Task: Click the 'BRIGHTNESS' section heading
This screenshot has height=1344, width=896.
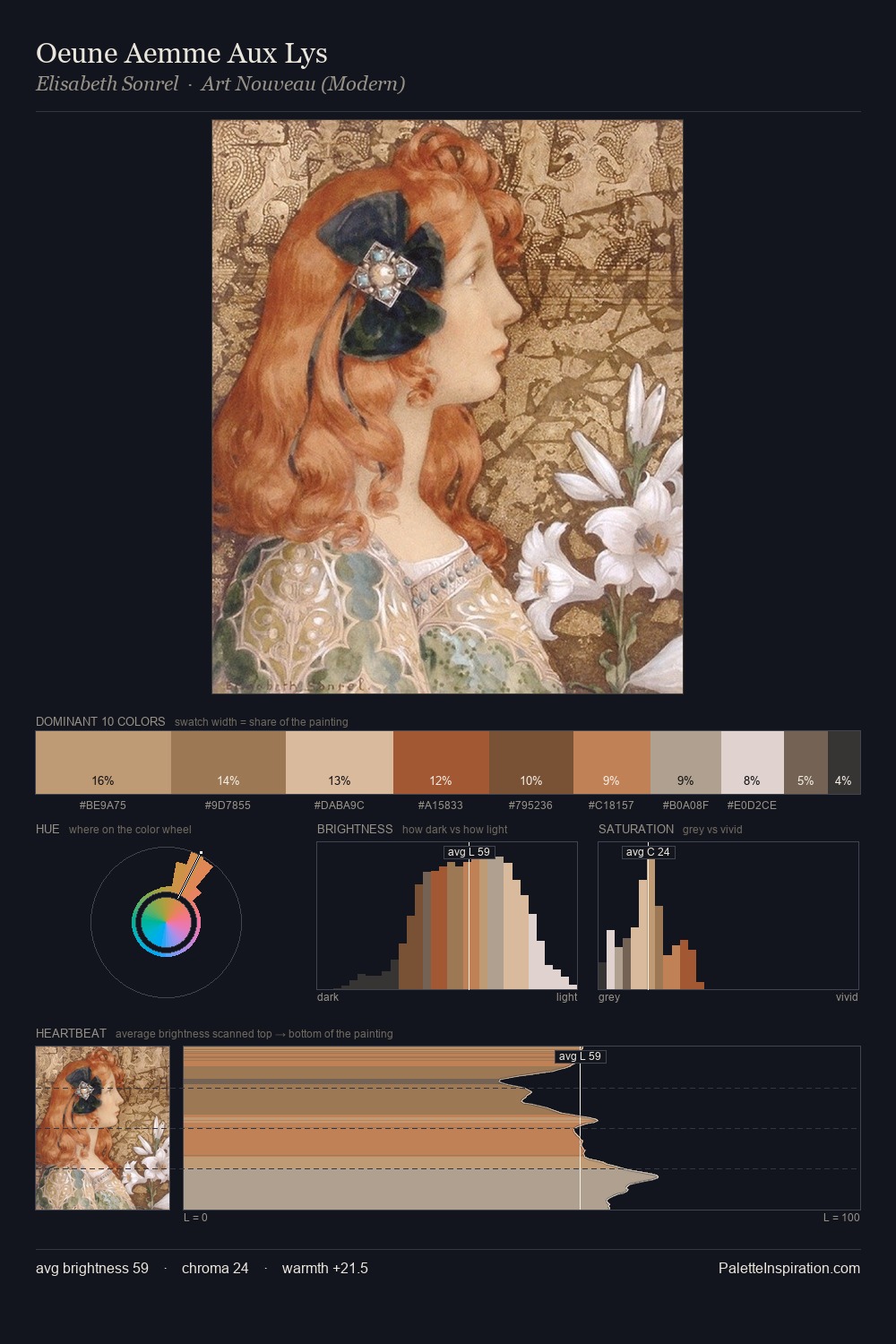Action: click(x=355, y=829)
